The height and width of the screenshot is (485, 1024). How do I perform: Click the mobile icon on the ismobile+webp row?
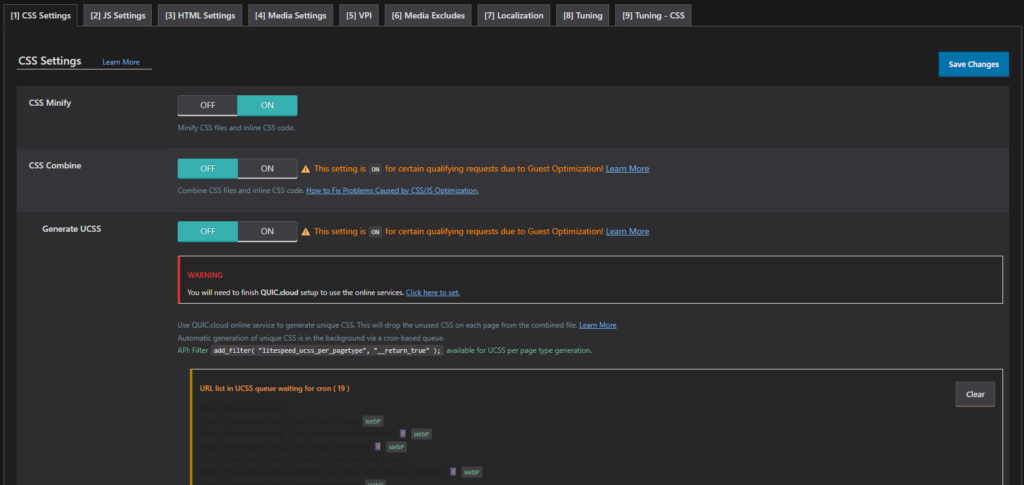coord(403,433)
